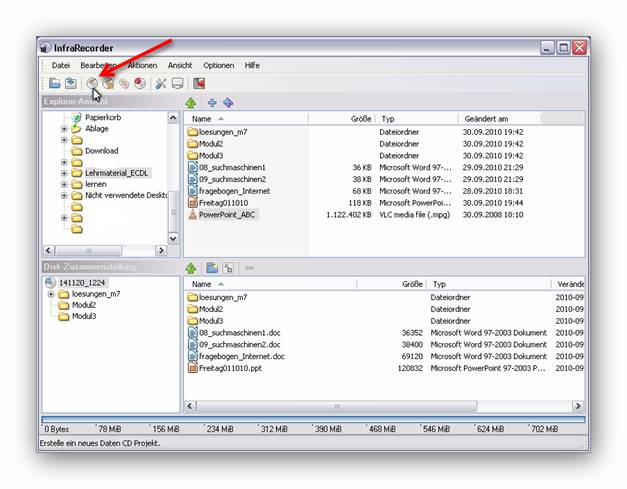
Task: Create a new folder in the disc compilation
Action: [x=212, y=268]
